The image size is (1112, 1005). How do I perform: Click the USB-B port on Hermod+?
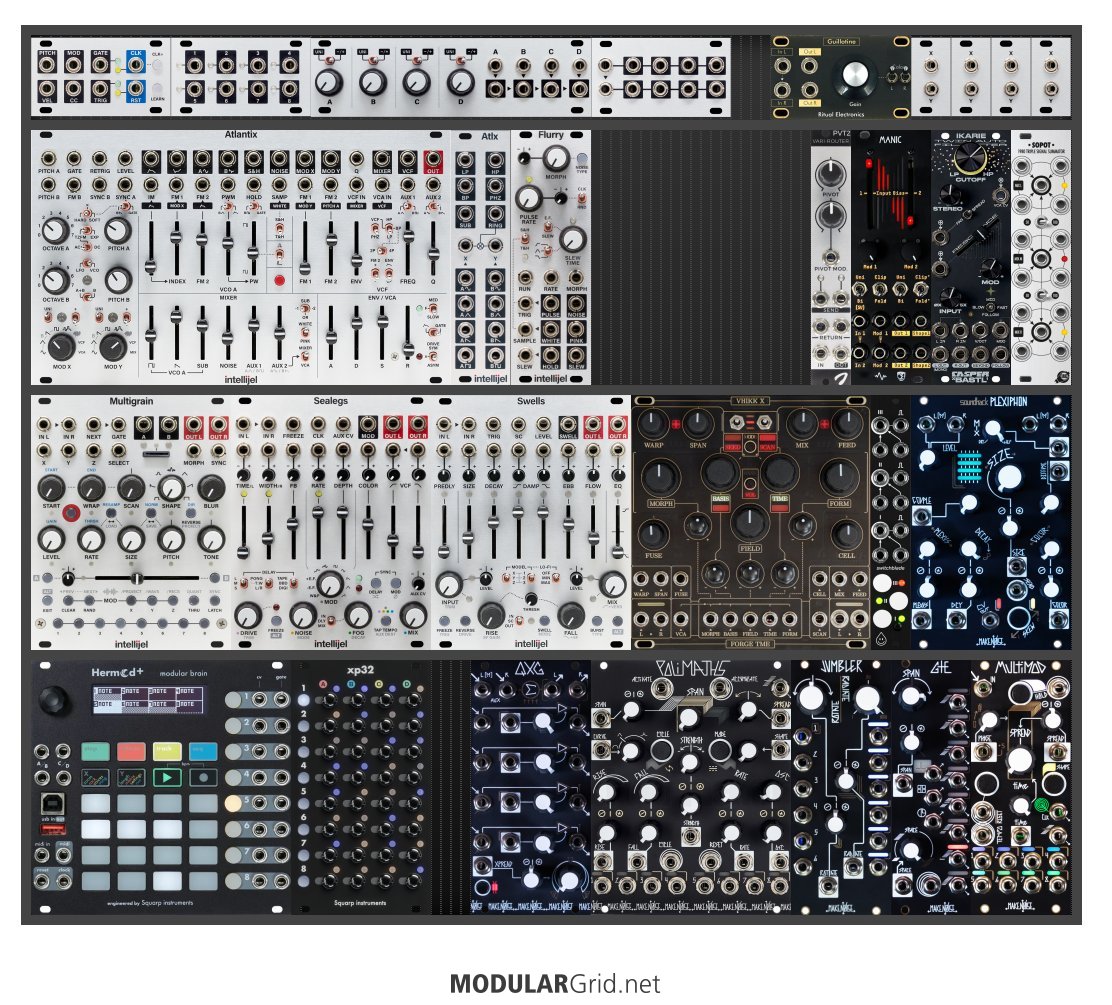tap(53, 803)
